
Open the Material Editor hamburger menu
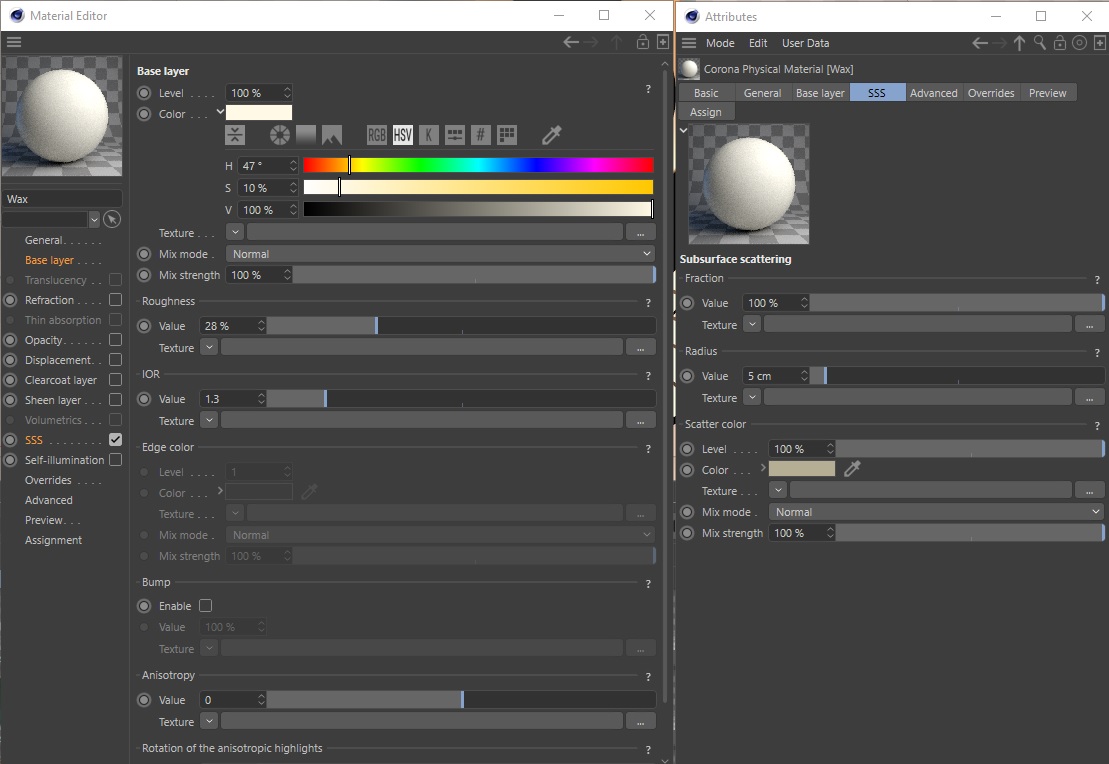14,42
